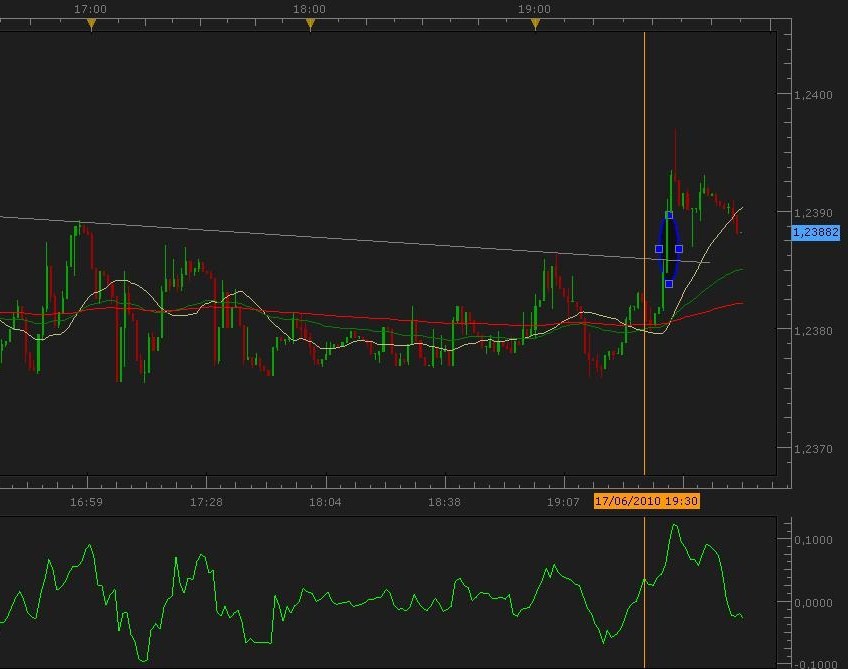This screenshot has width=848, height=669.
Task: Click the 18:04 time axis label
Action: pyautogui.click(x=325, y=502)
